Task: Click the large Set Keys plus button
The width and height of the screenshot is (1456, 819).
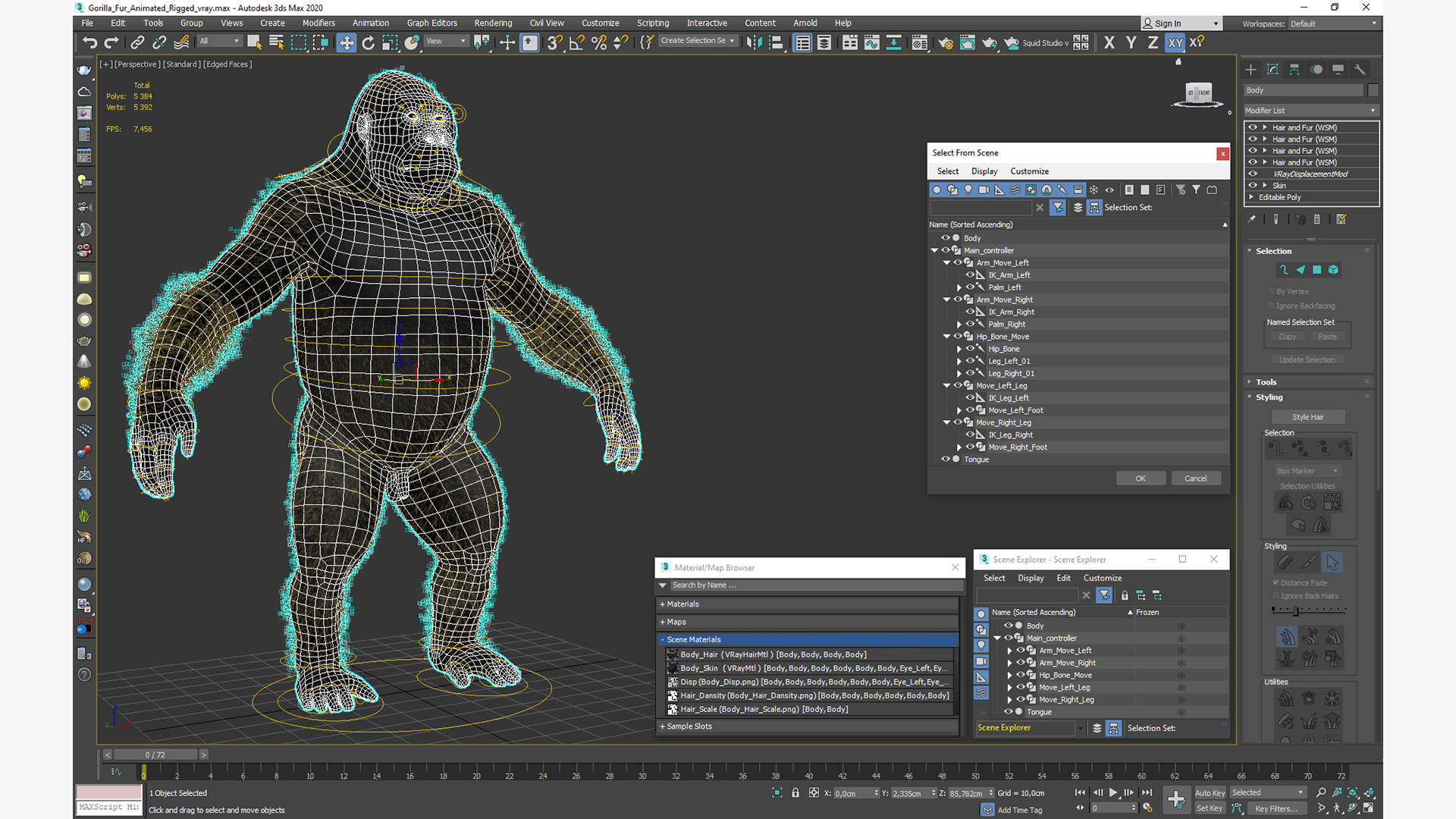Action: [x=1176, y=799]
